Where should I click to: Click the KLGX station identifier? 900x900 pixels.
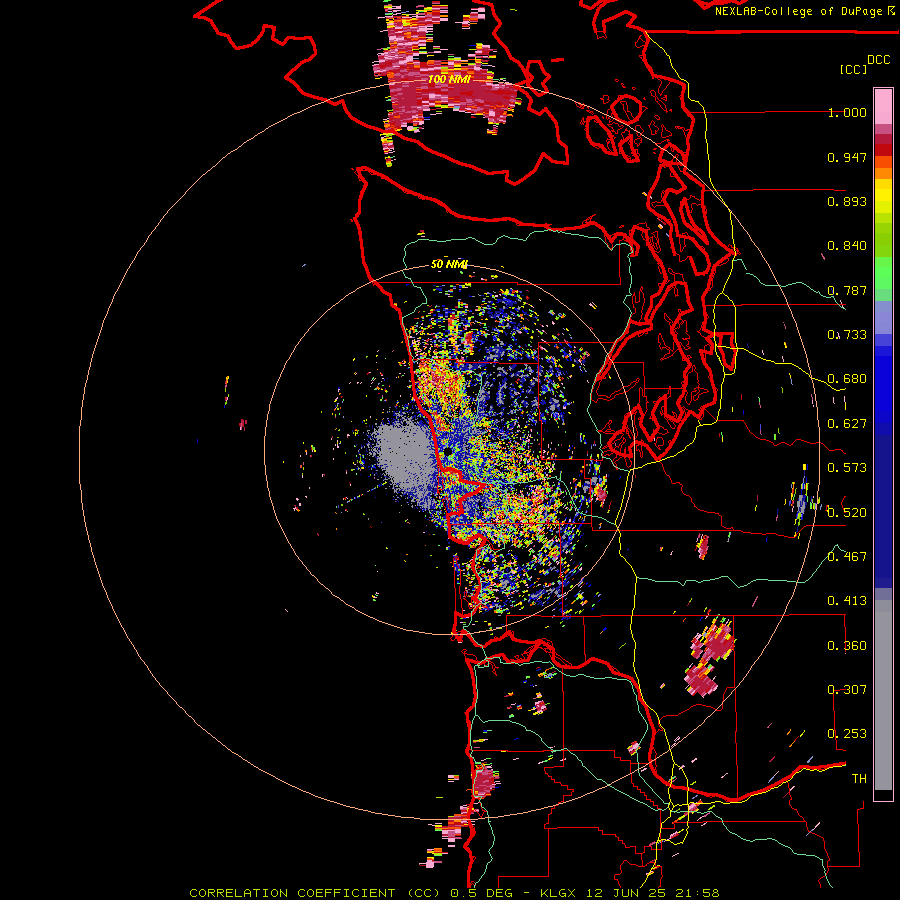coord(560,893)
